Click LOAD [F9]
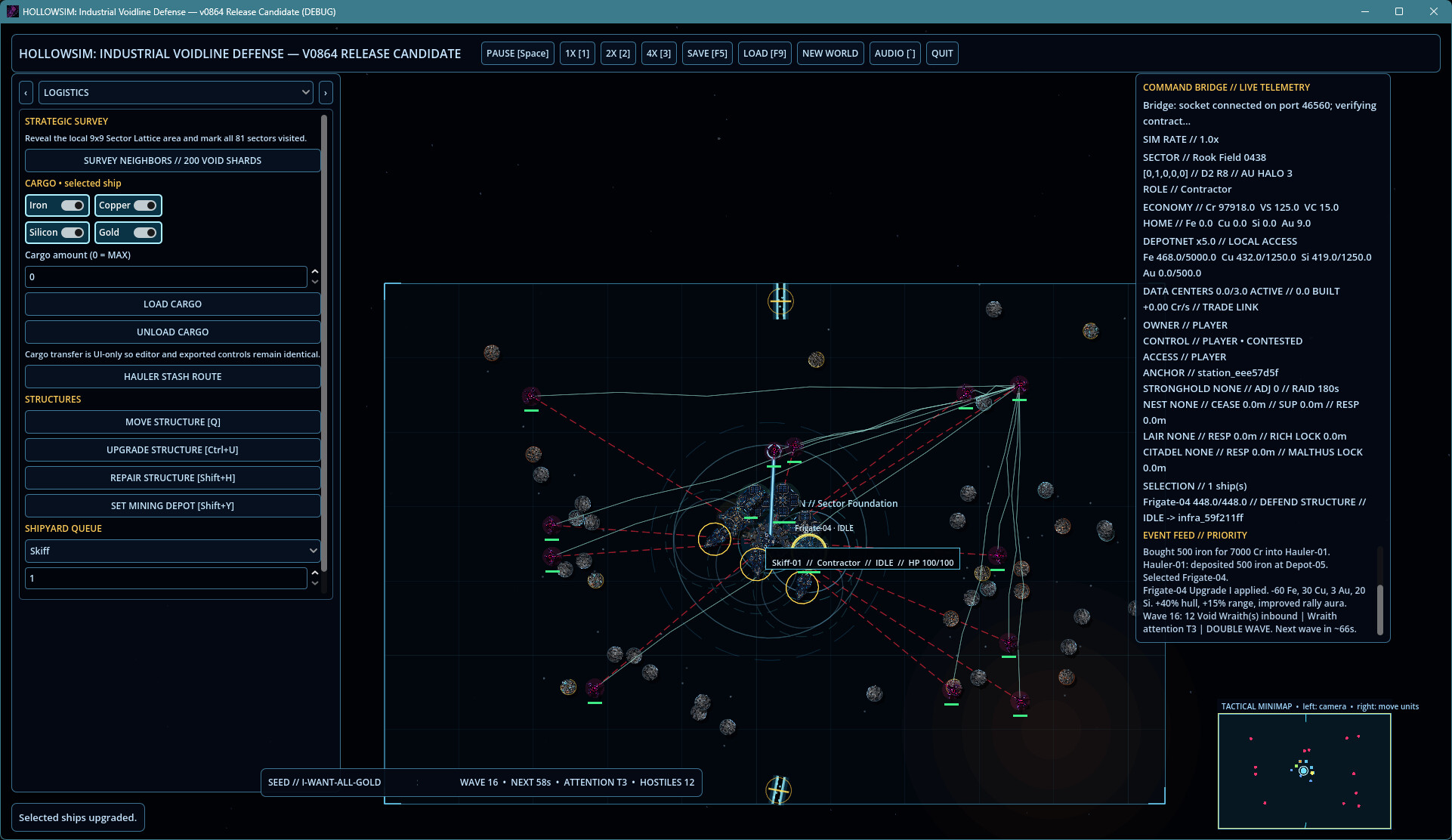 point(765,54)
